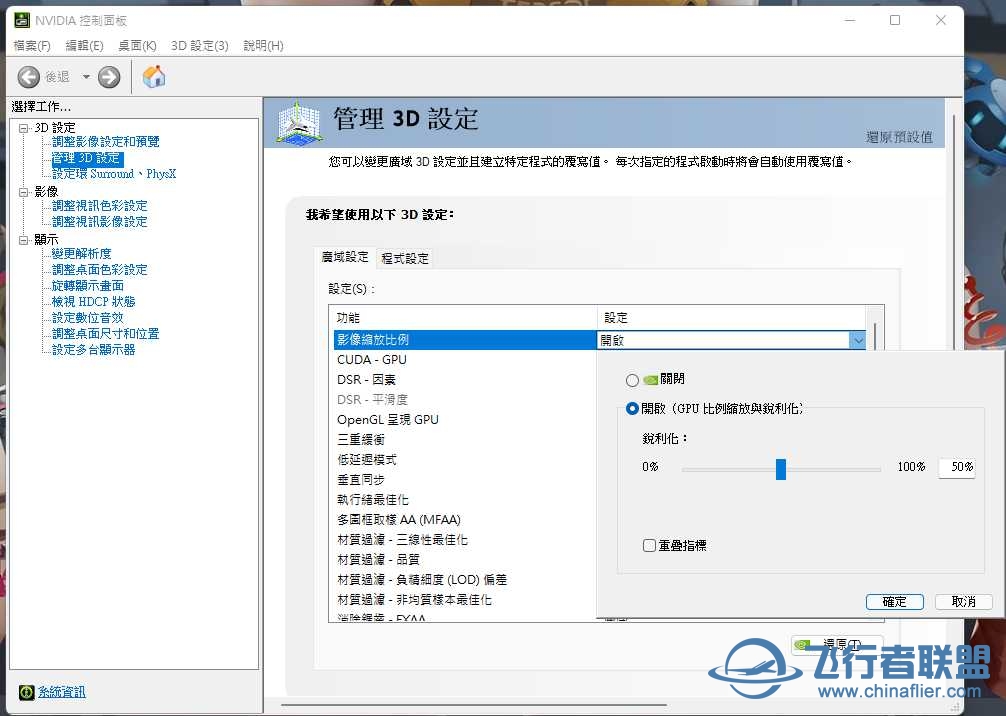Switch to the 廣域設定 tab
The height and width of the screenshot is (716, 1006).
click(x=345, y=257)
